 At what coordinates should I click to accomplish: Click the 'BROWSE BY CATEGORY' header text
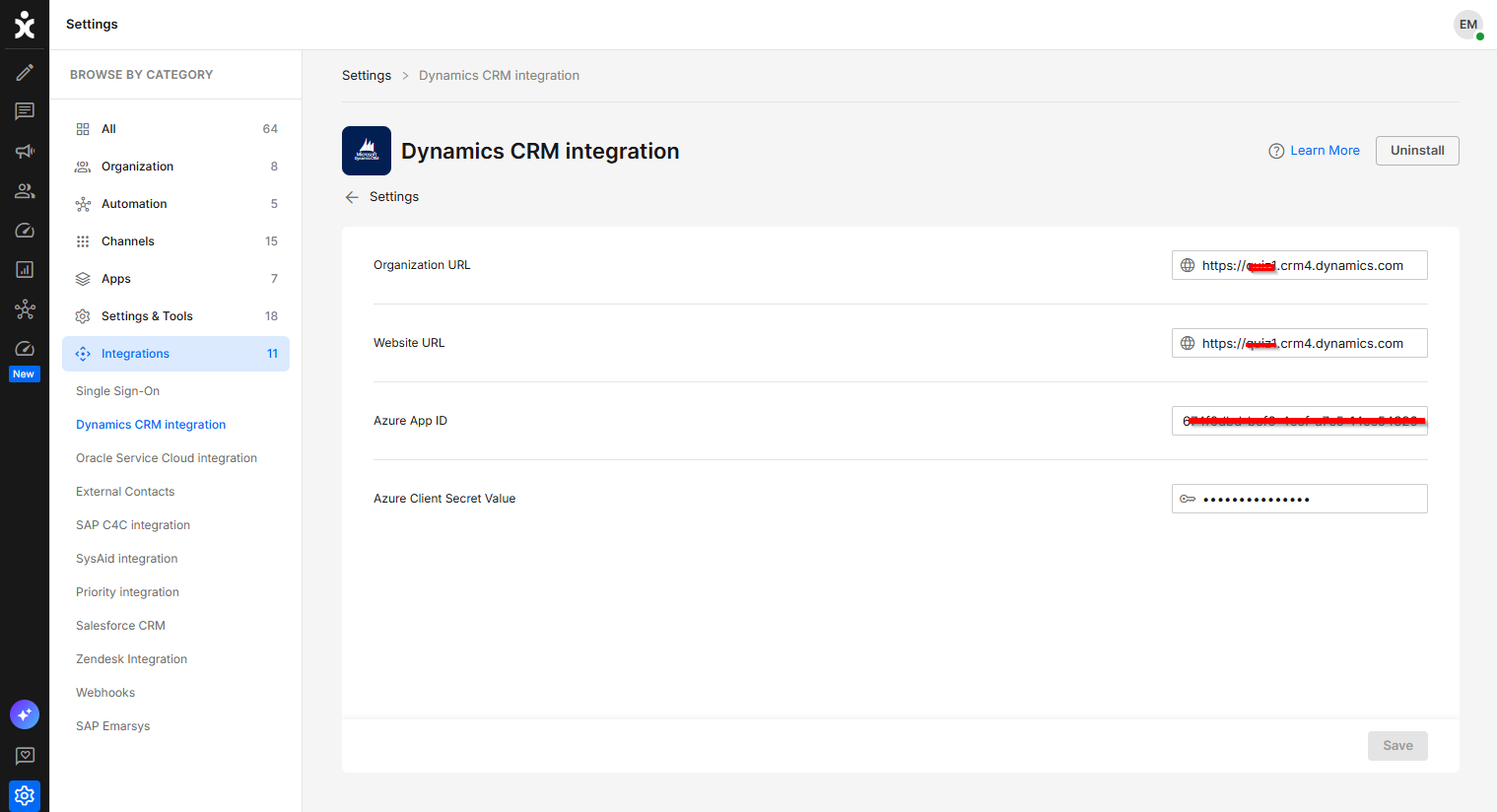click(x=141, y=75)
